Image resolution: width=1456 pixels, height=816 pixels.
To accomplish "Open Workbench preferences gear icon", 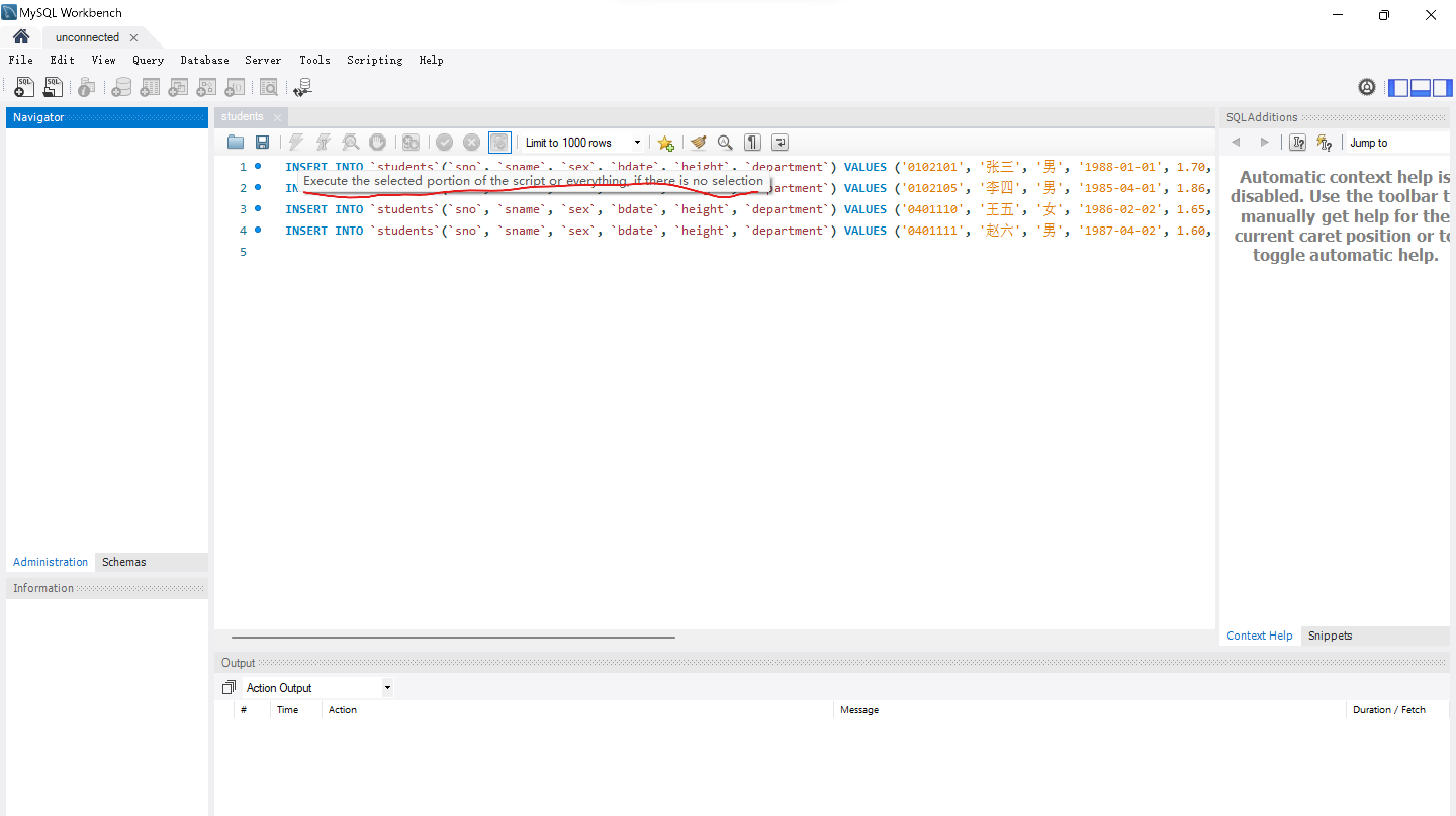I will pos(1367,87).
